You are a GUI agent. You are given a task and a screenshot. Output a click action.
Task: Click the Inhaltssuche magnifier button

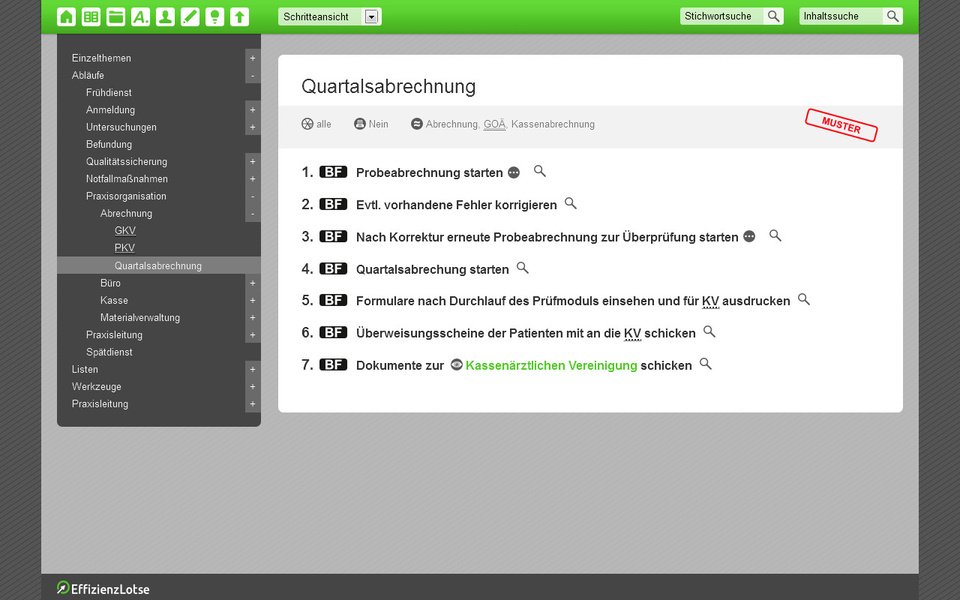pos(893,17)
